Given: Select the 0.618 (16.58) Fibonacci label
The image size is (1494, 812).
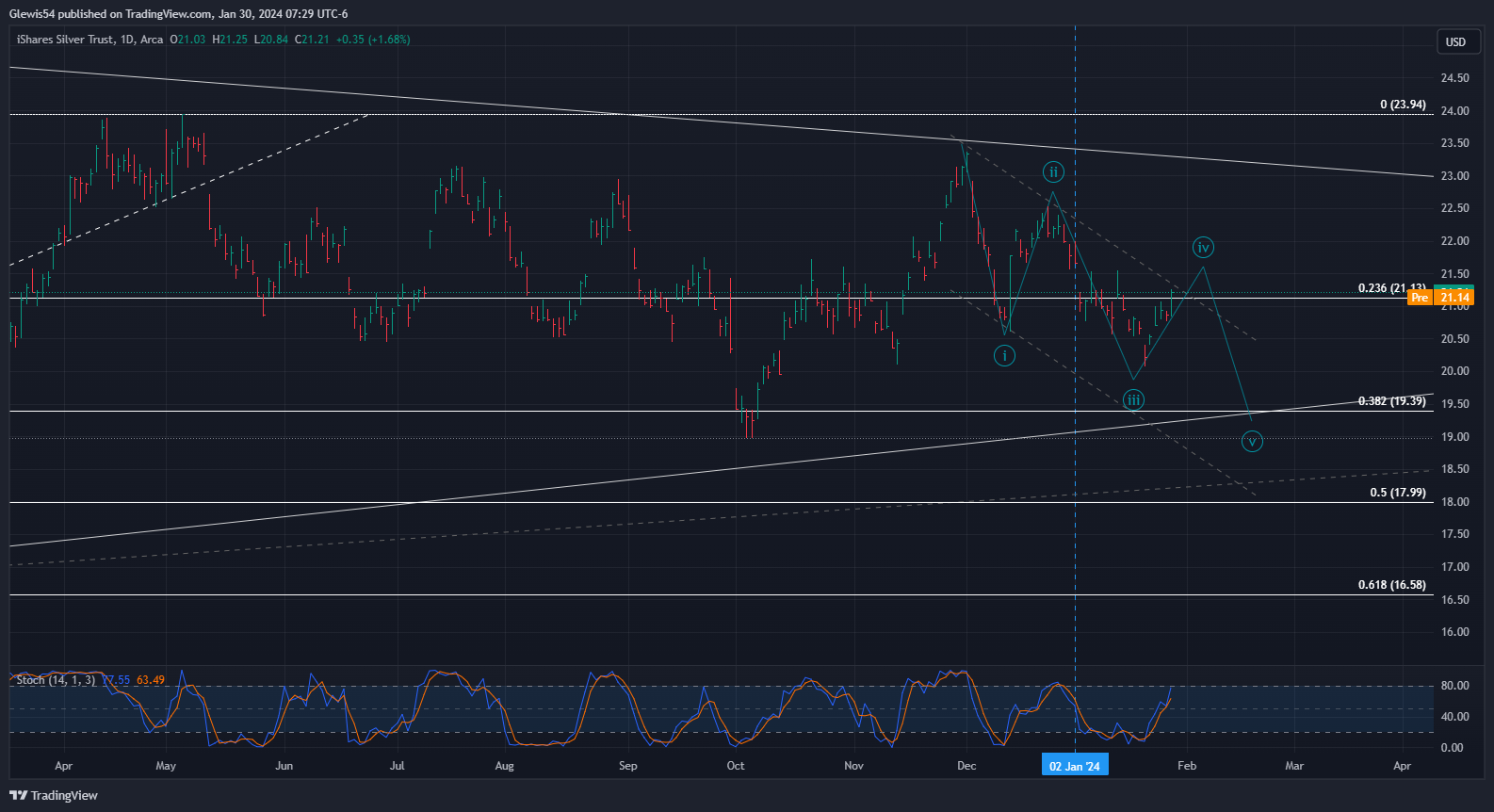Looking at the screenshot, I should [1392, 585].
